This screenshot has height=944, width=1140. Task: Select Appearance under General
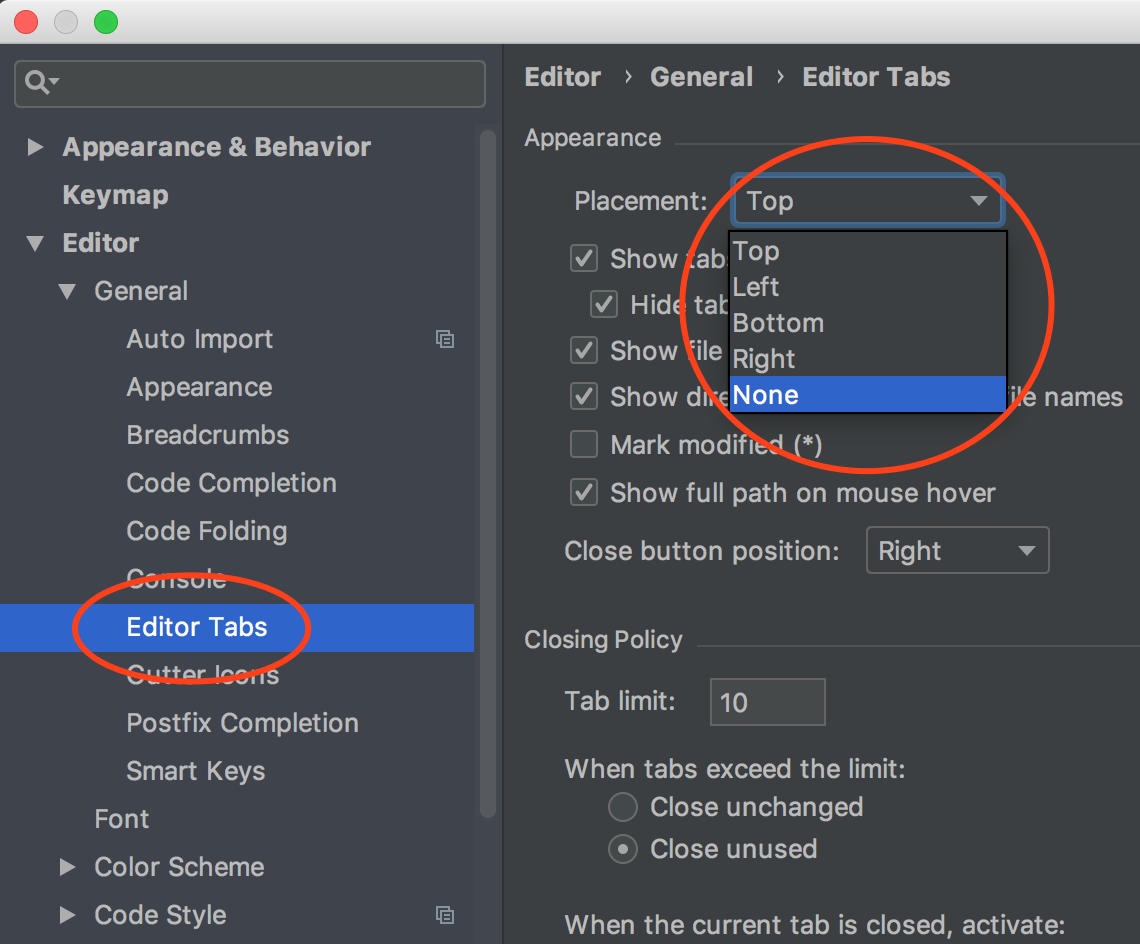click(199, 387)
